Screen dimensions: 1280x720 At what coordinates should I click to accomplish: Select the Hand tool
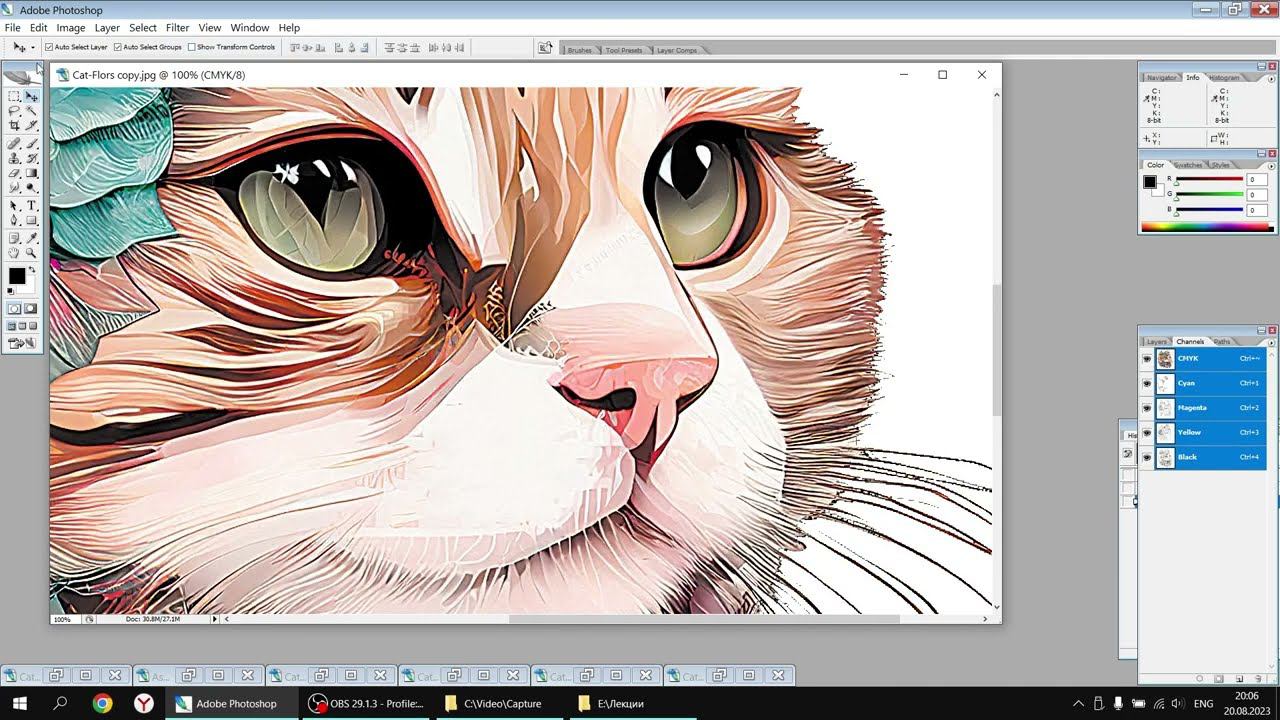point(14,253)
